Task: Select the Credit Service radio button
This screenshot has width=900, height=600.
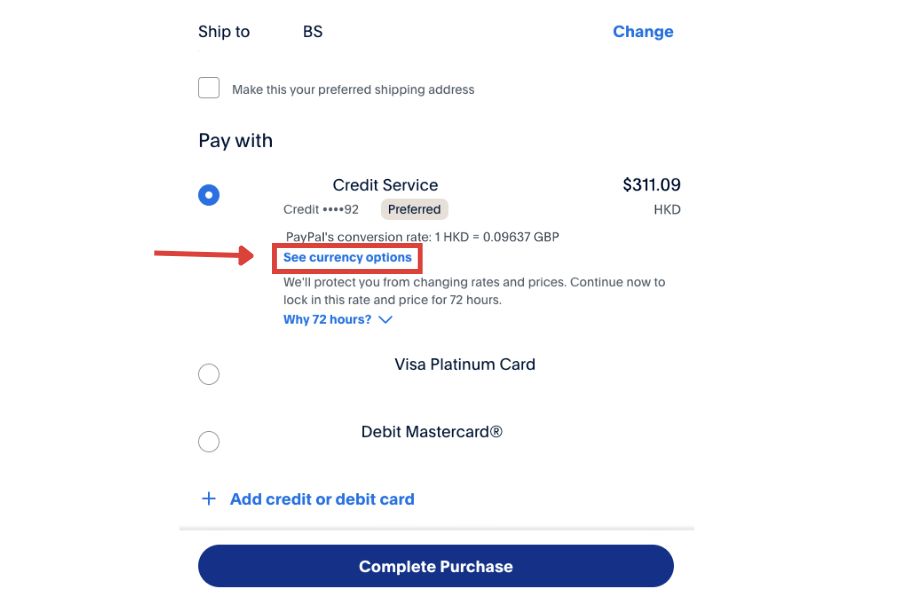Action: tap(209, 195)
